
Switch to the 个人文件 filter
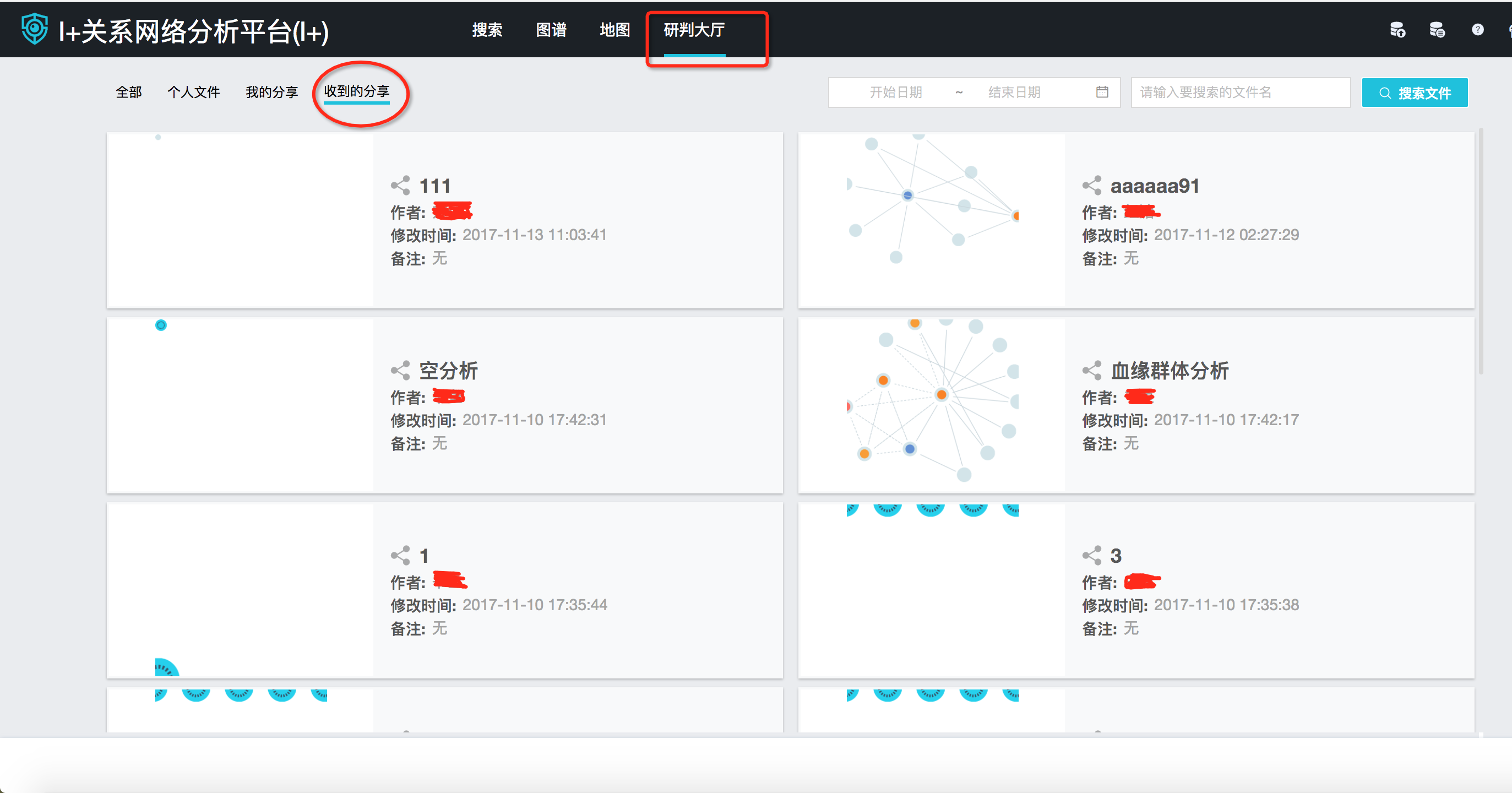[x=193, y=92]
